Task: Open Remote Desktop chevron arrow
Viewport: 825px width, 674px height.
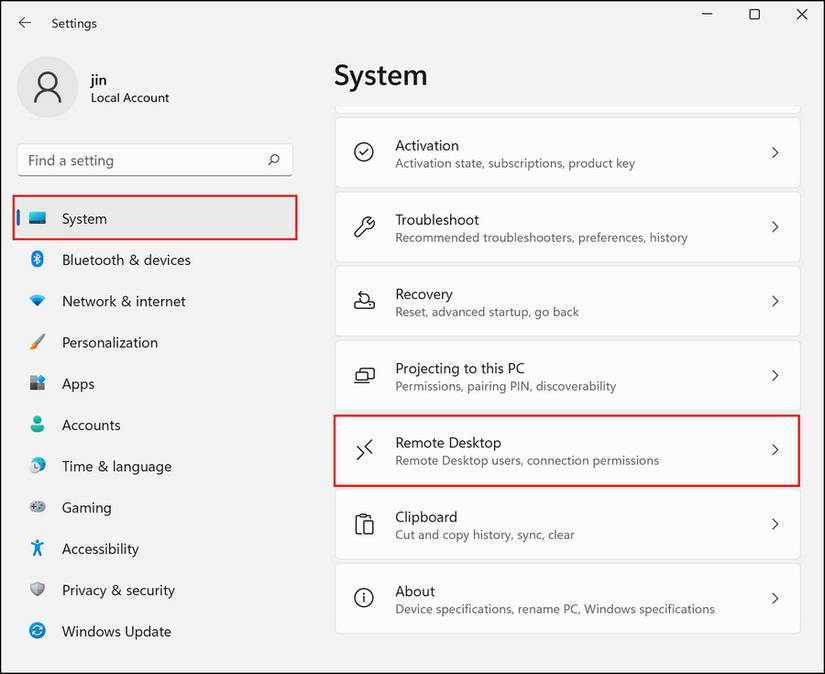Action: [774, 450]
